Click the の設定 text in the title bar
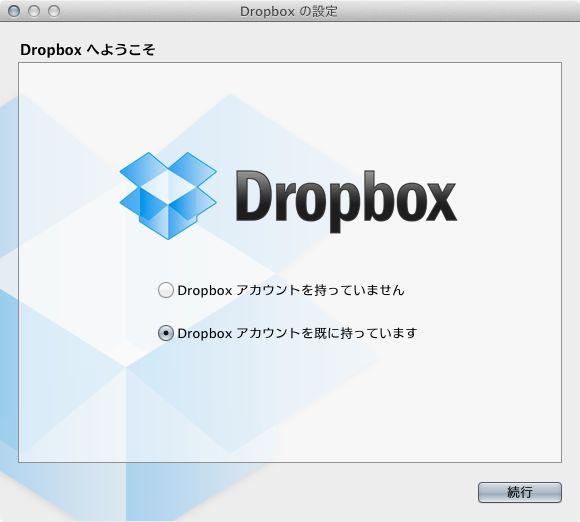This screenshot has height=522, width=580. click(x=318, y=11)
